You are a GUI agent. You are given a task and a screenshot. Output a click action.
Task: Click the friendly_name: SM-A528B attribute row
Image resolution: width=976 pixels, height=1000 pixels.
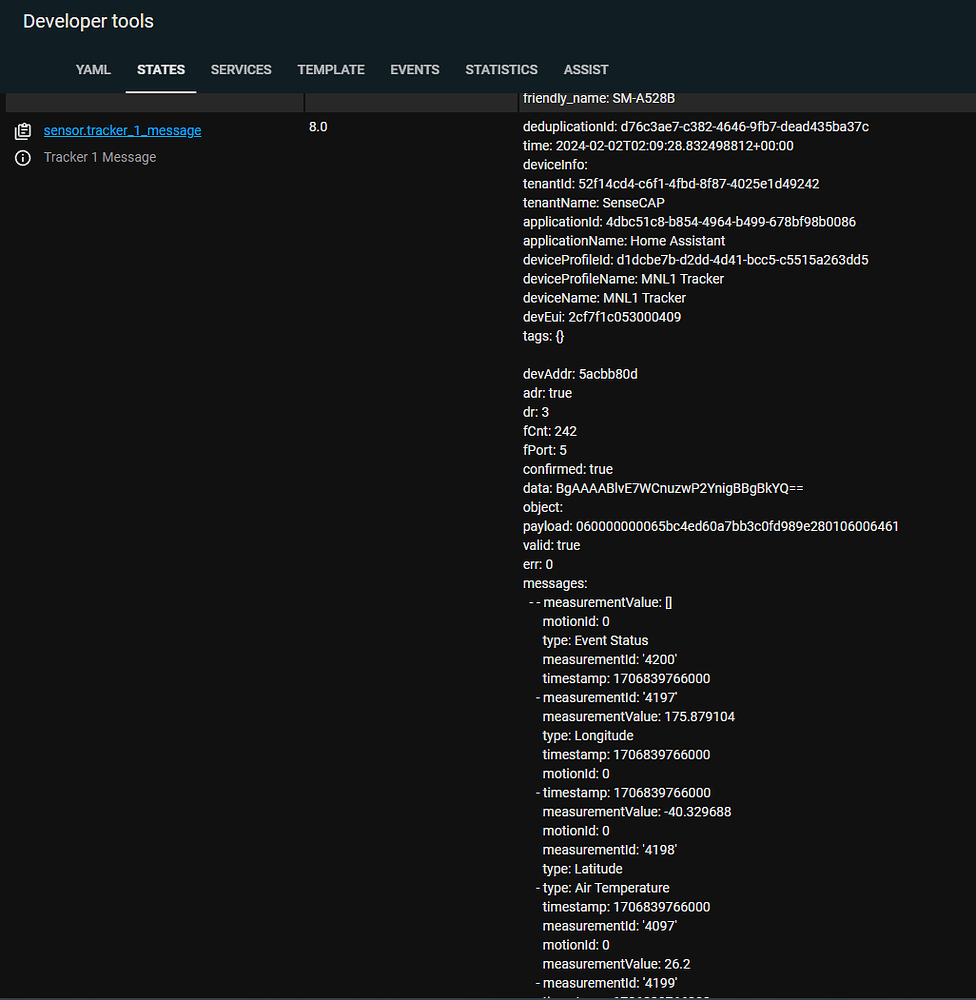(x=599, y=98)
